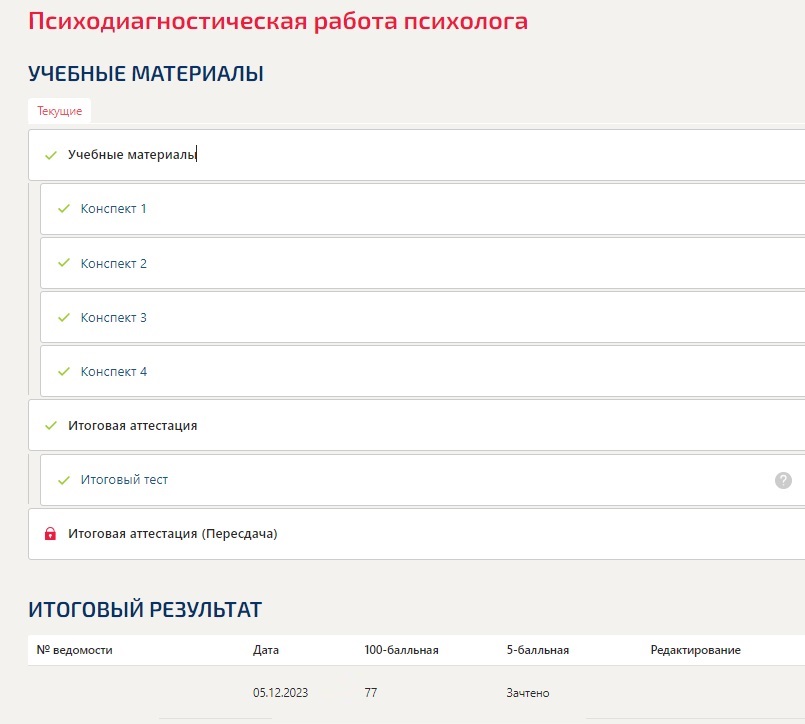Click checkmark icon next to Конспект 2
805x724 pixels.
64,263
